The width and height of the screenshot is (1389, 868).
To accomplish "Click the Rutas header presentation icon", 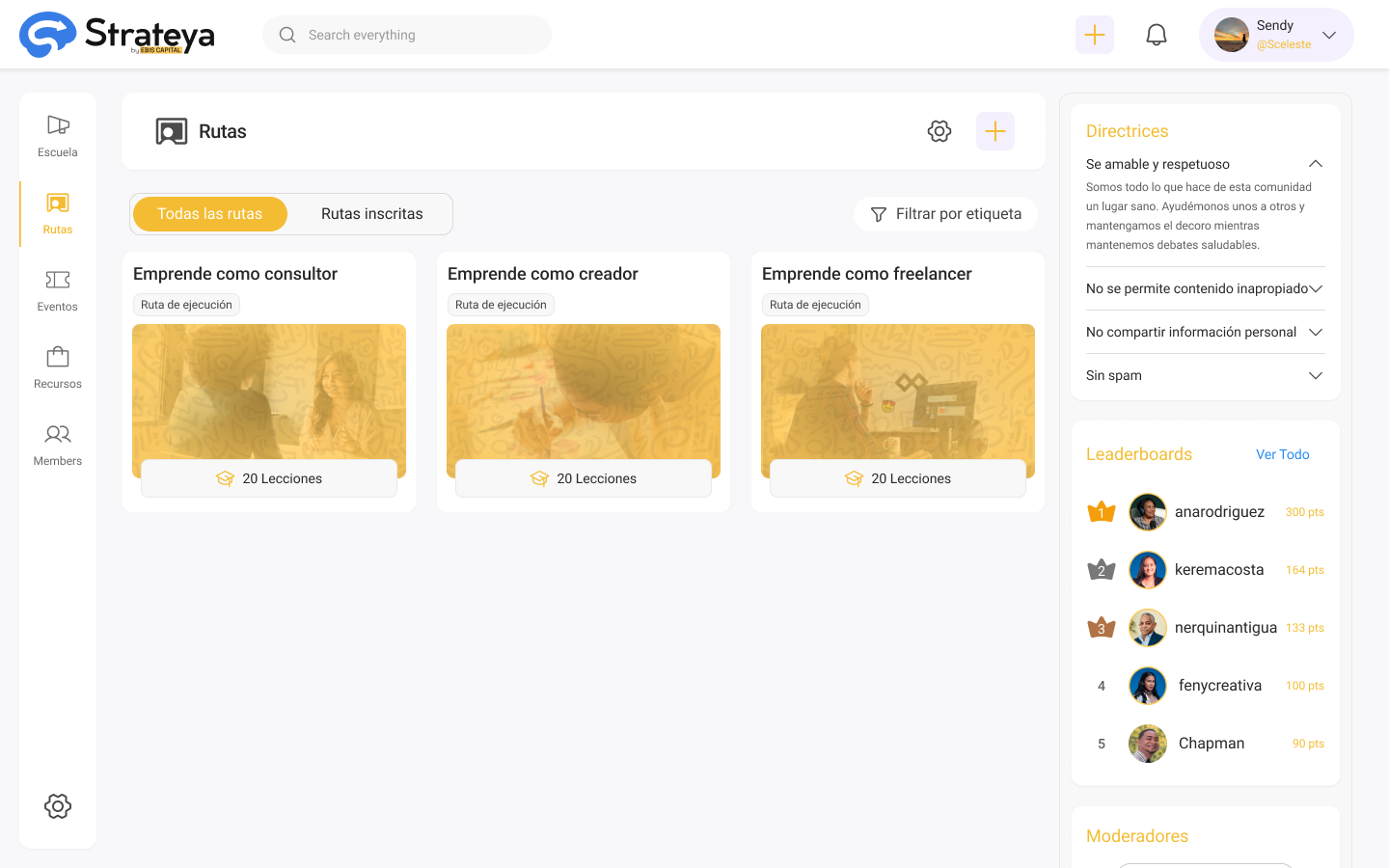I will point(172,131).
